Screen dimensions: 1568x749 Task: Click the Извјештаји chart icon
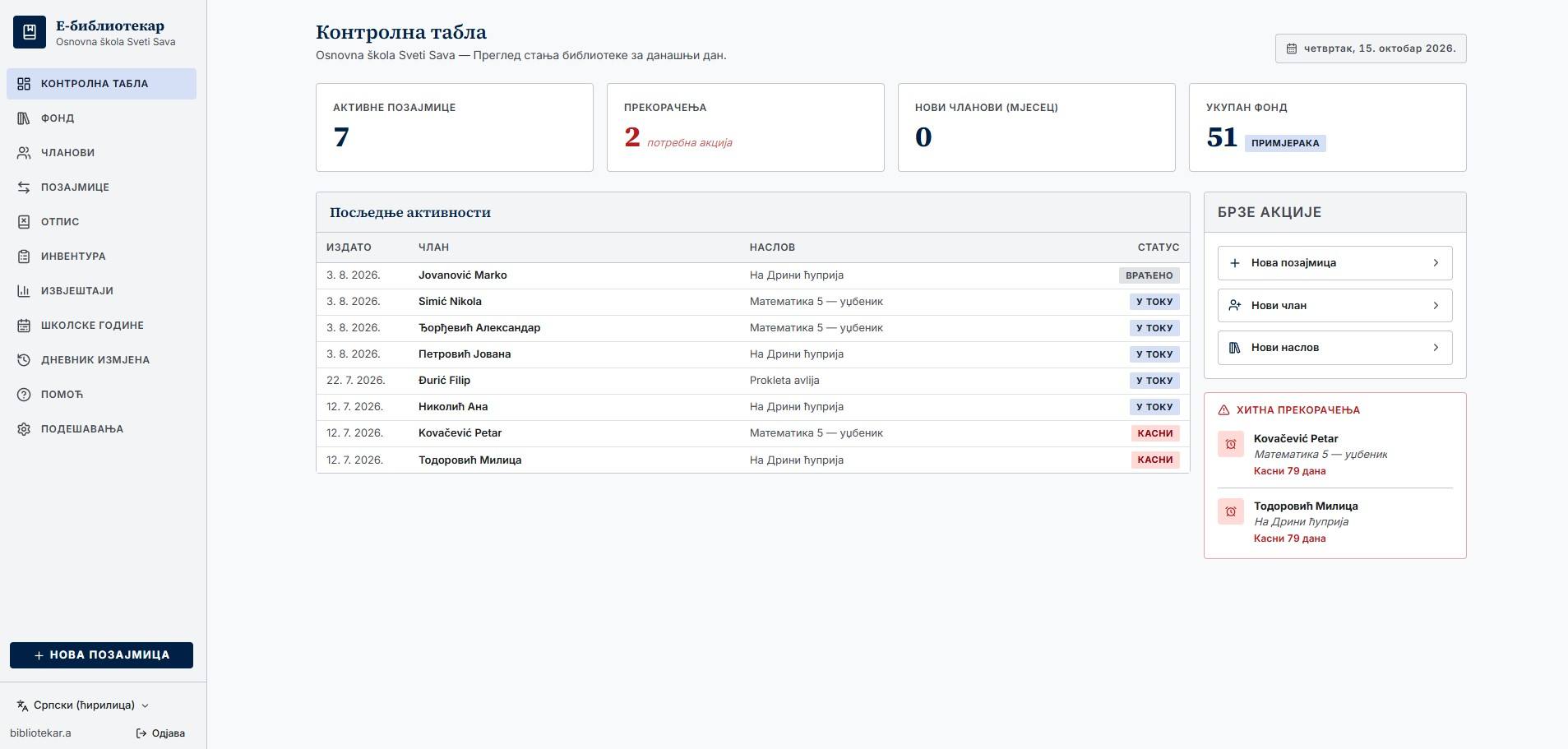pyautogui.click(x=24, y=291)
